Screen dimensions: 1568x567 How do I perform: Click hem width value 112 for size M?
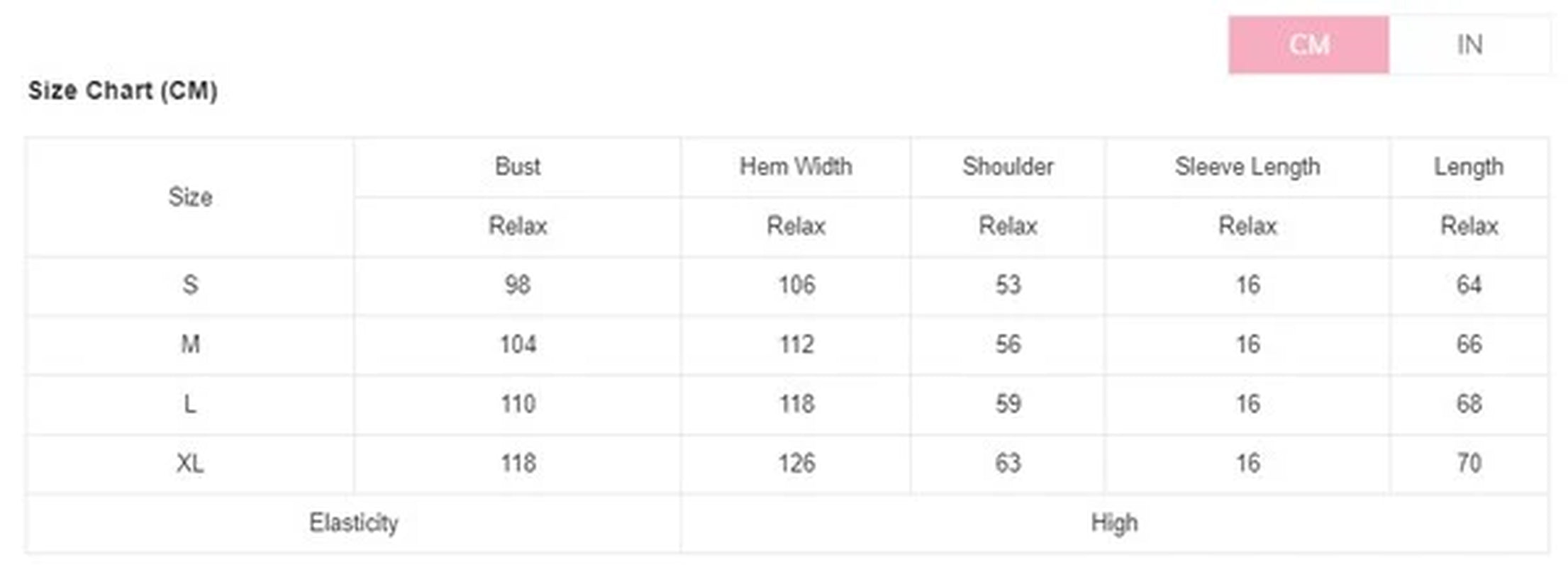pyautogui.click(x=796, y=344)
